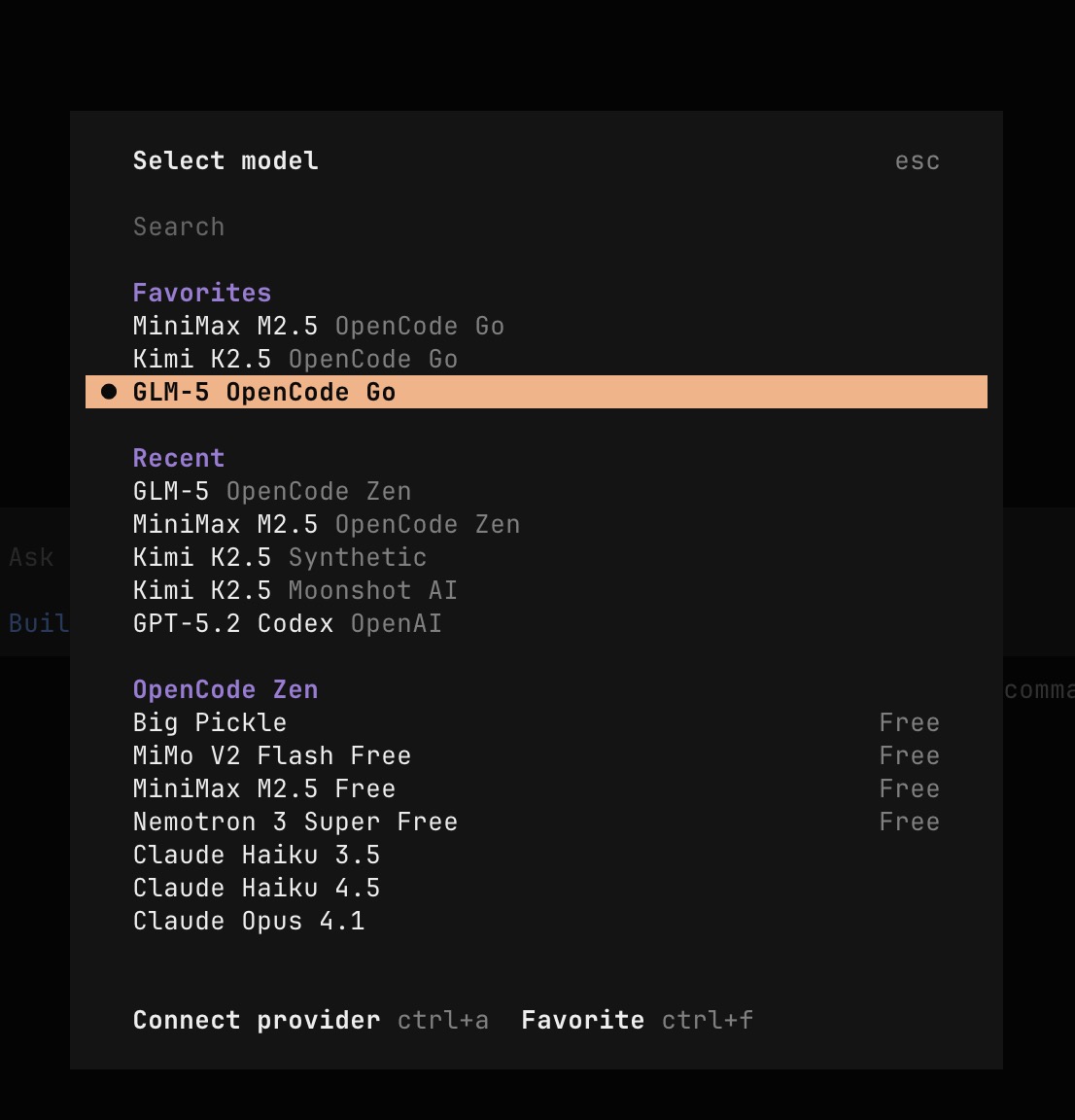Viewport: 1075px width, 1120px height.
Task: Select Kimi K2.5 OpenCode Go favorite
Action: [295, 359]
